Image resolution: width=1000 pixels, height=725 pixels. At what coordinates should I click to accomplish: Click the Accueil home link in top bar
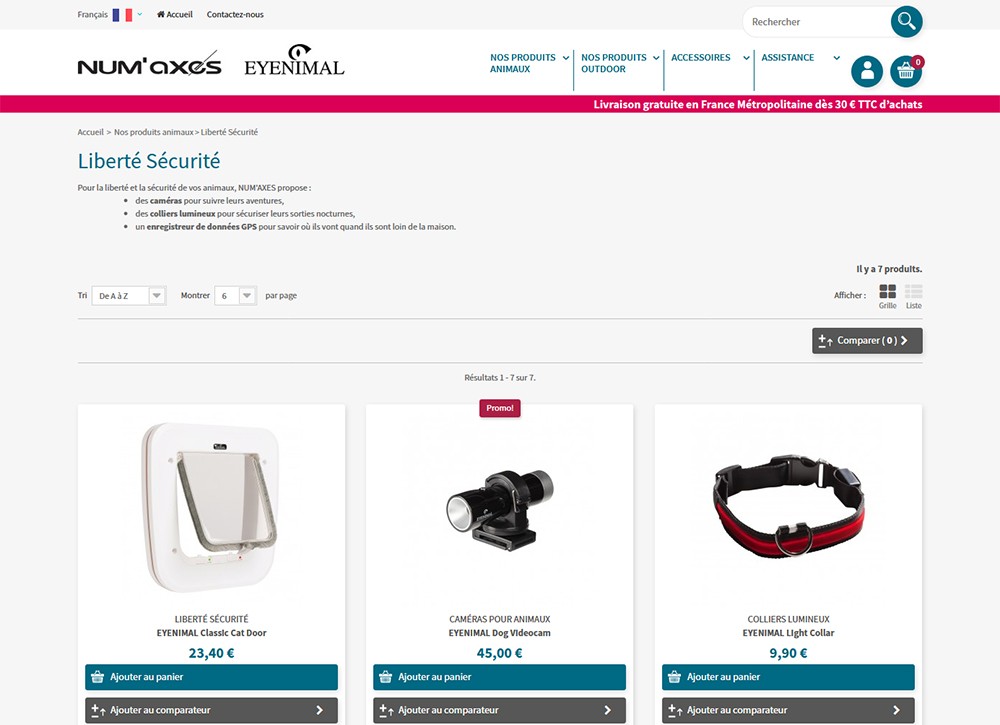[175, 15]
